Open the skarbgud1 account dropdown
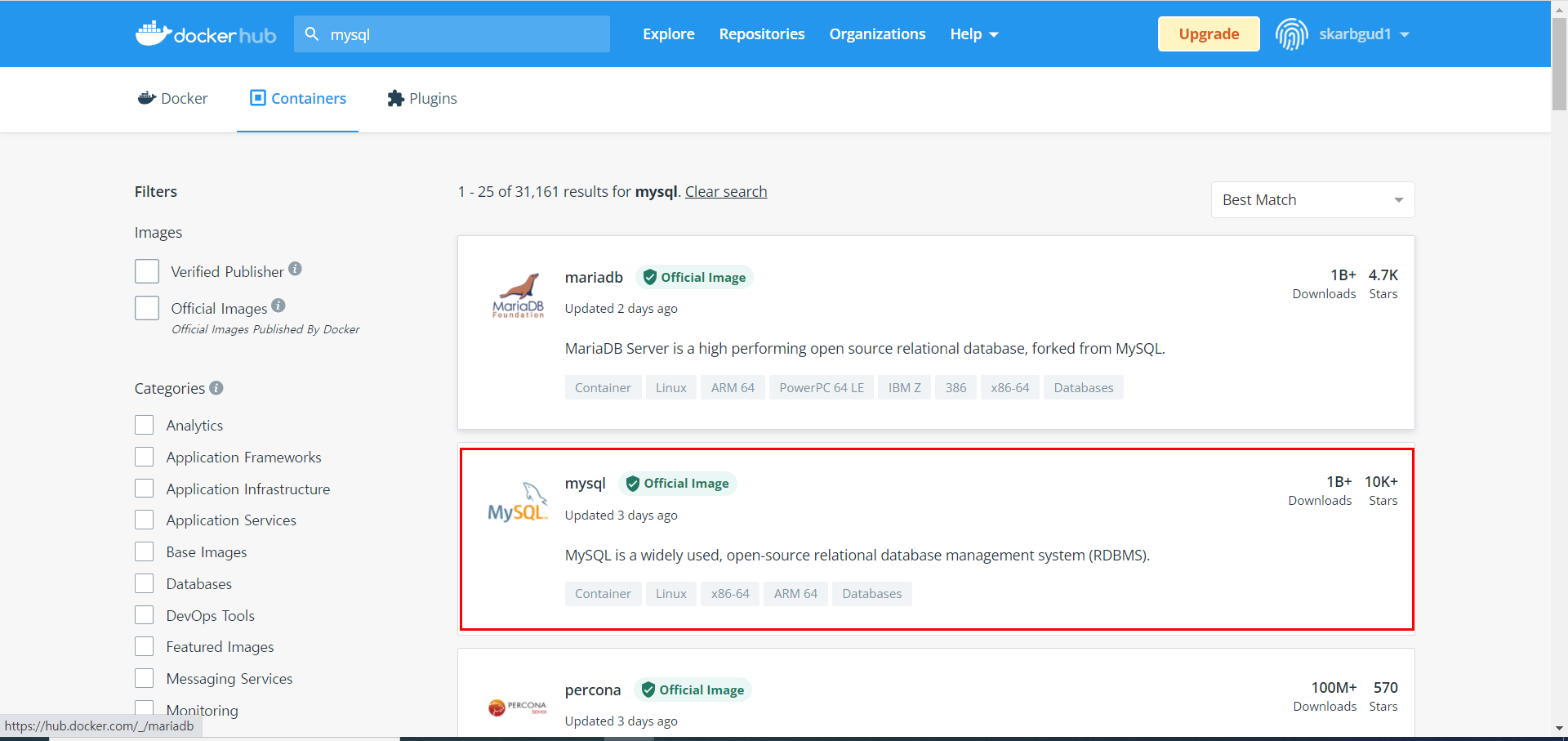1568x741 pixels. (x=1364, y=34)
